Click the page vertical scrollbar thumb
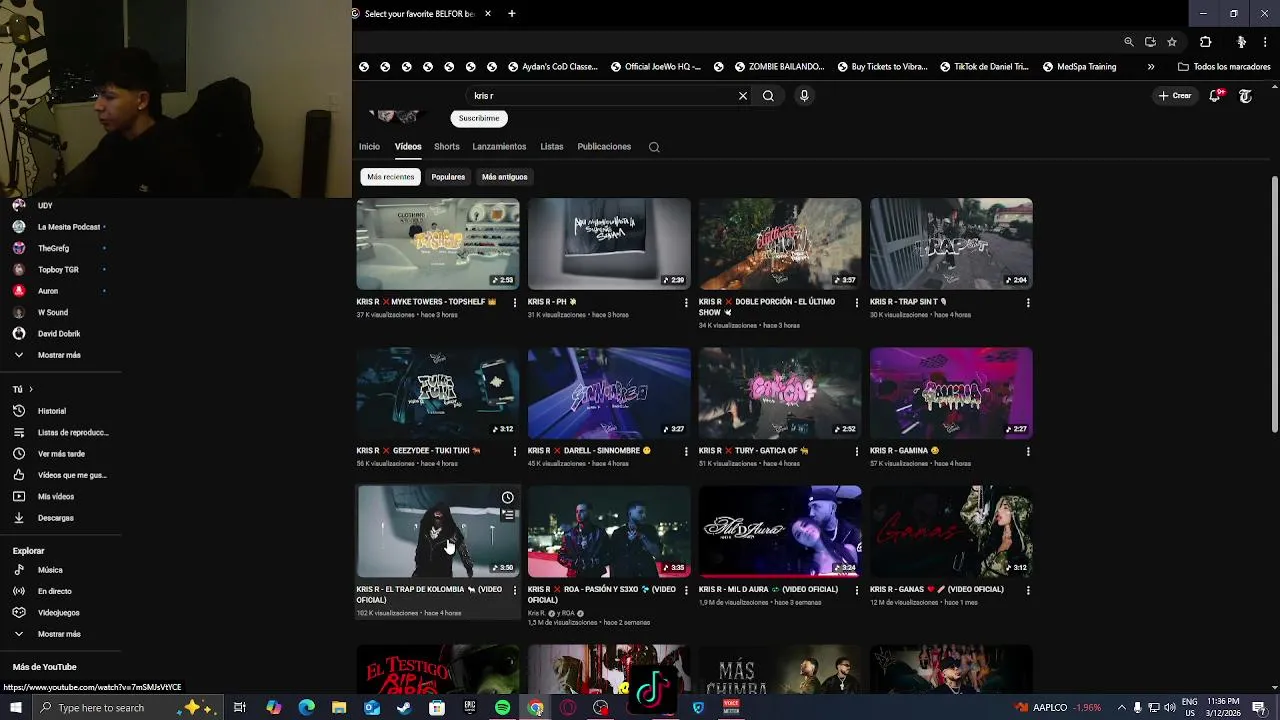Screen dimensions: 1280x720 (x=1274, y=305)
